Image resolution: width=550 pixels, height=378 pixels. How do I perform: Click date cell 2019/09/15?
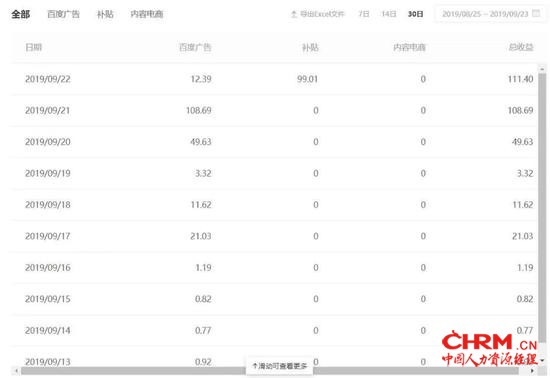pos(48,299)
